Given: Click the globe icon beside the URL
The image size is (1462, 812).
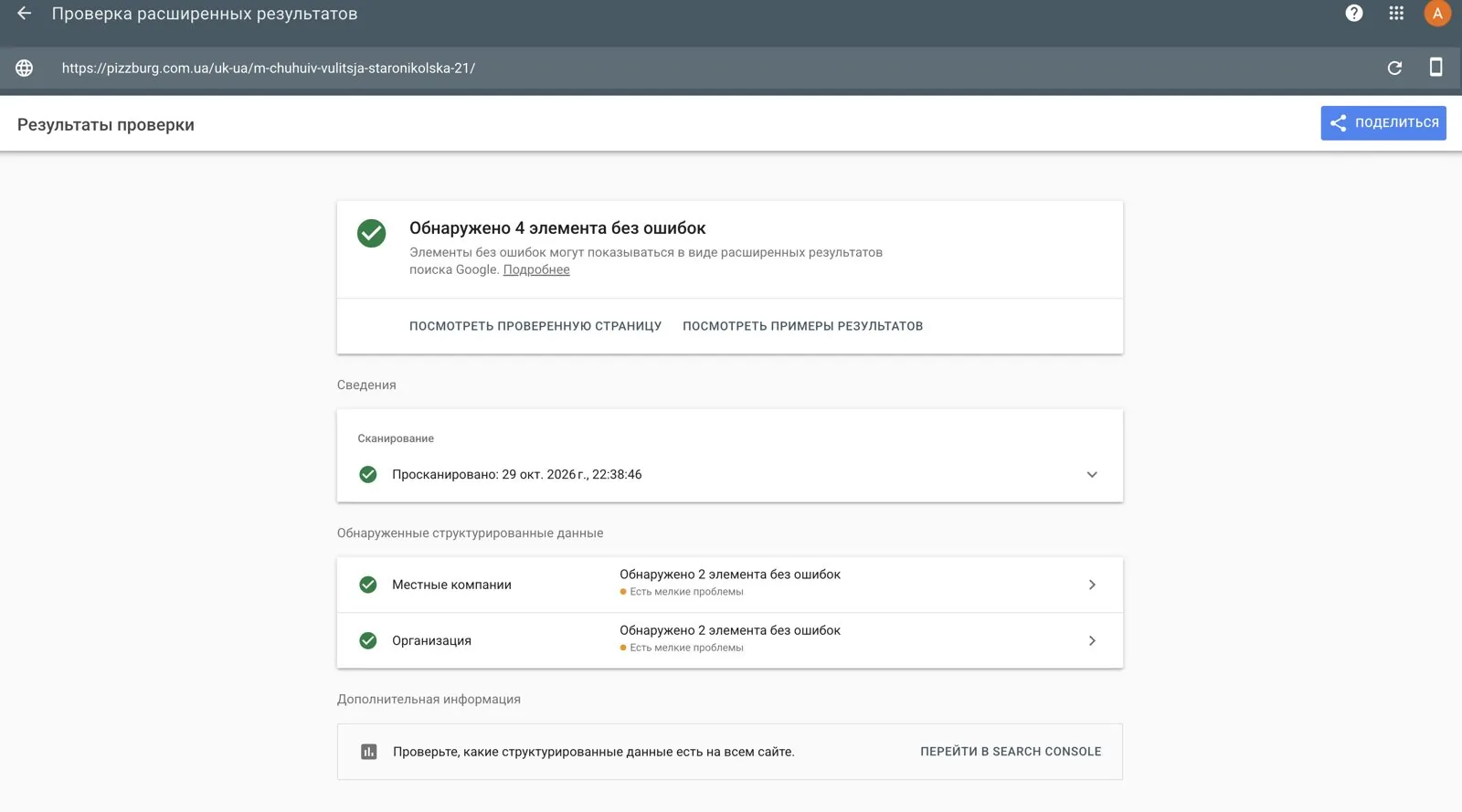Looking at the screenshot, I should pyautogui.click(x=25, y=68).
